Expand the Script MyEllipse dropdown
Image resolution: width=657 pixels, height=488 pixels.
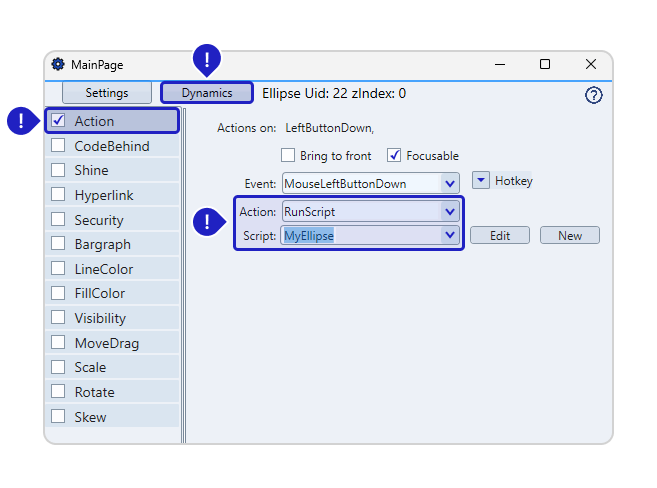point(450,236)
